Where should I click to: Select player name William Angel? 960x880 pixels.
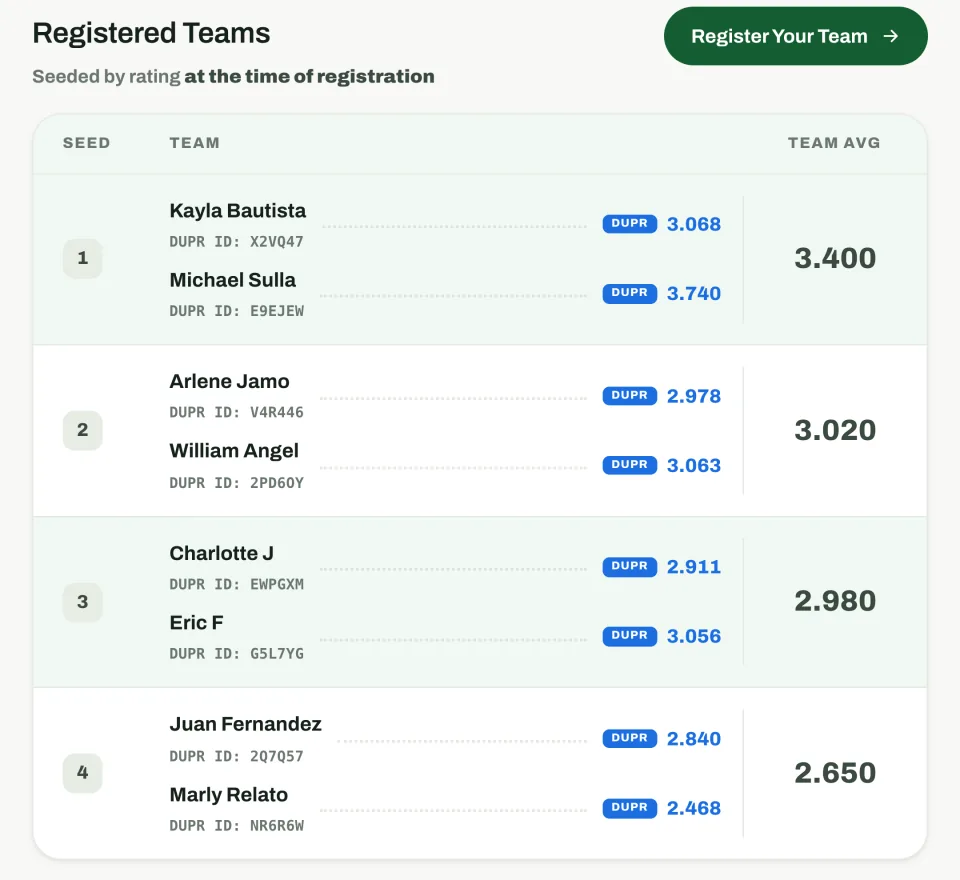pyautogui.click(x=234, y=451)
